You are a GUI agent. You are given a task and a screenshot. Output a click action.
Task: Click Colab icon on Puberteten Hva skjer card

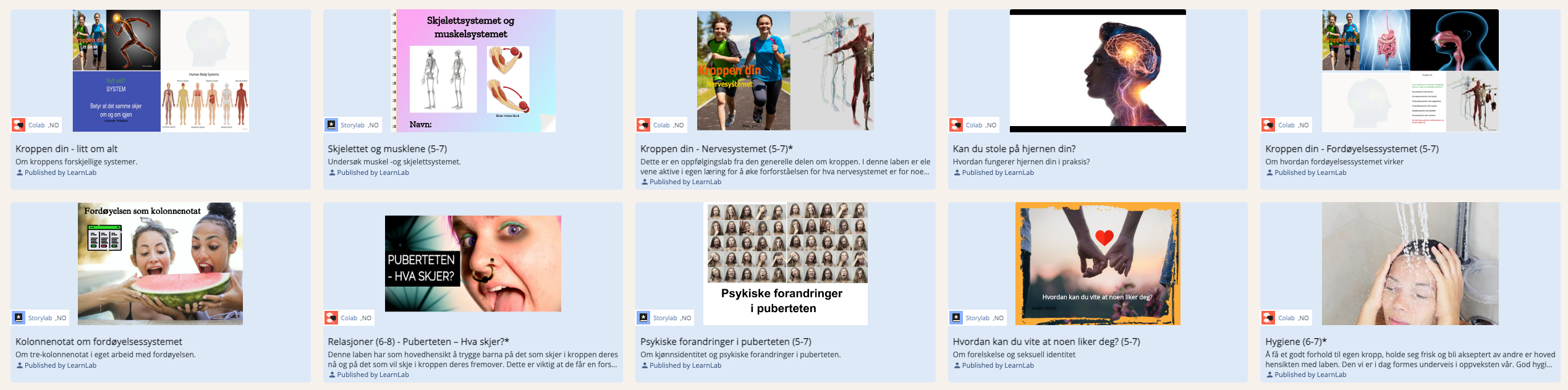(x=331, y=318)
